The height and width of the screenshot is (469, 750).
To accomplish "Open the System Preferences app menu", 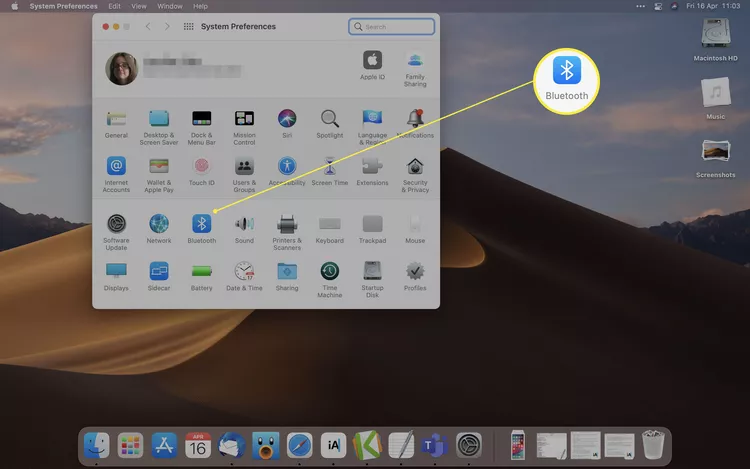I will 63,6.
